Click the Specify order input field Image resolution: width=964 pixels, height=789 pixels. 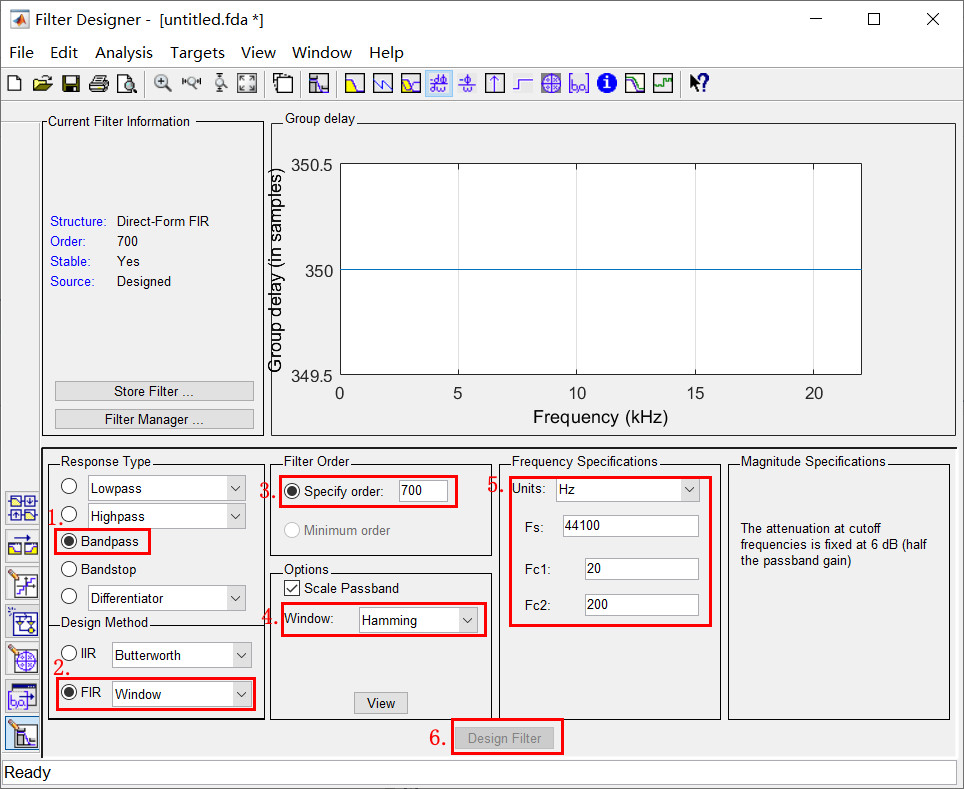pyautogui.click(x=423, y=491)
